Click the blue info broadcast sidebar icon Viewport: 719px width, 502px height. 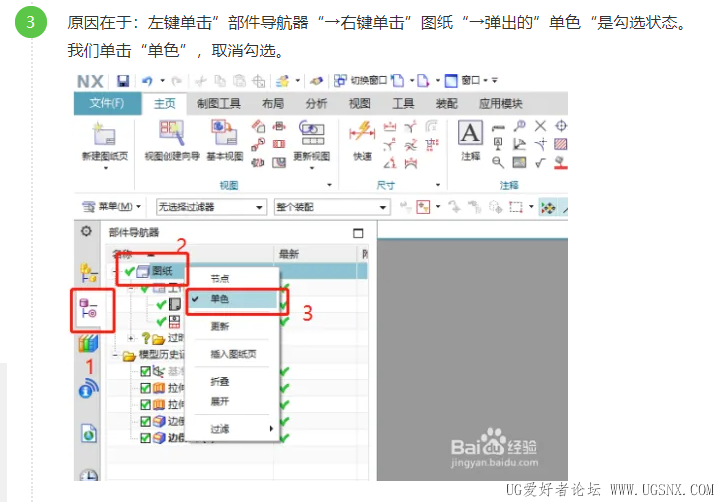click(x=88, y=388)
